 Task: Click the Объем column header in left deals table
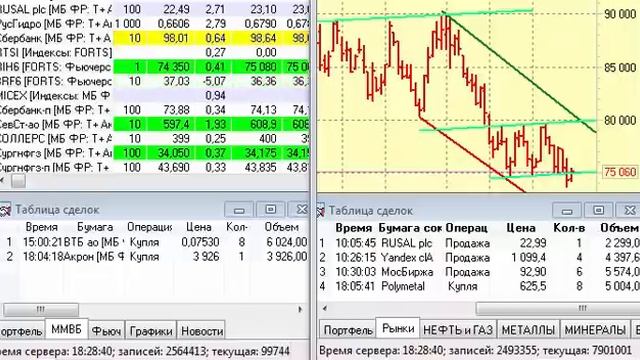282,227
